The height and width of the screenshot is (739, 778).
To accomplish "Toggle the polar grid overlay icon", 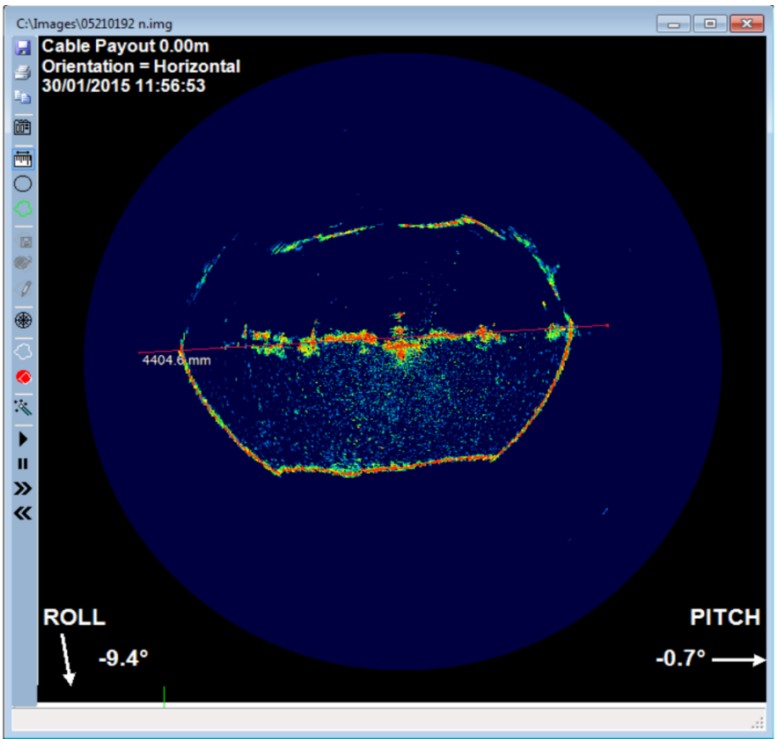I will 23,320.
